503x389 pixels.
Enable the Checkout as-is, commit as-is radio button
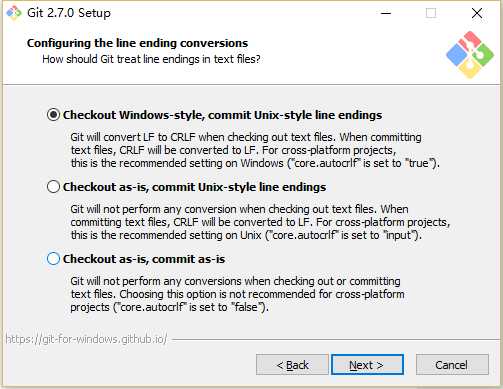(x=53, y=259)
